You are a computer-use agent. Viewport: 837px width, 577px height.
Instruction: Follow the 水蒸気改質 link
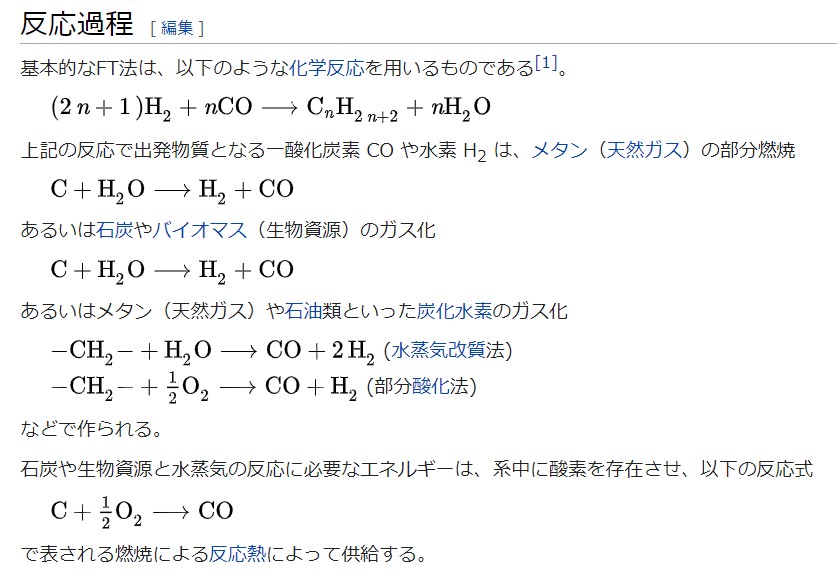click(439, 351)
